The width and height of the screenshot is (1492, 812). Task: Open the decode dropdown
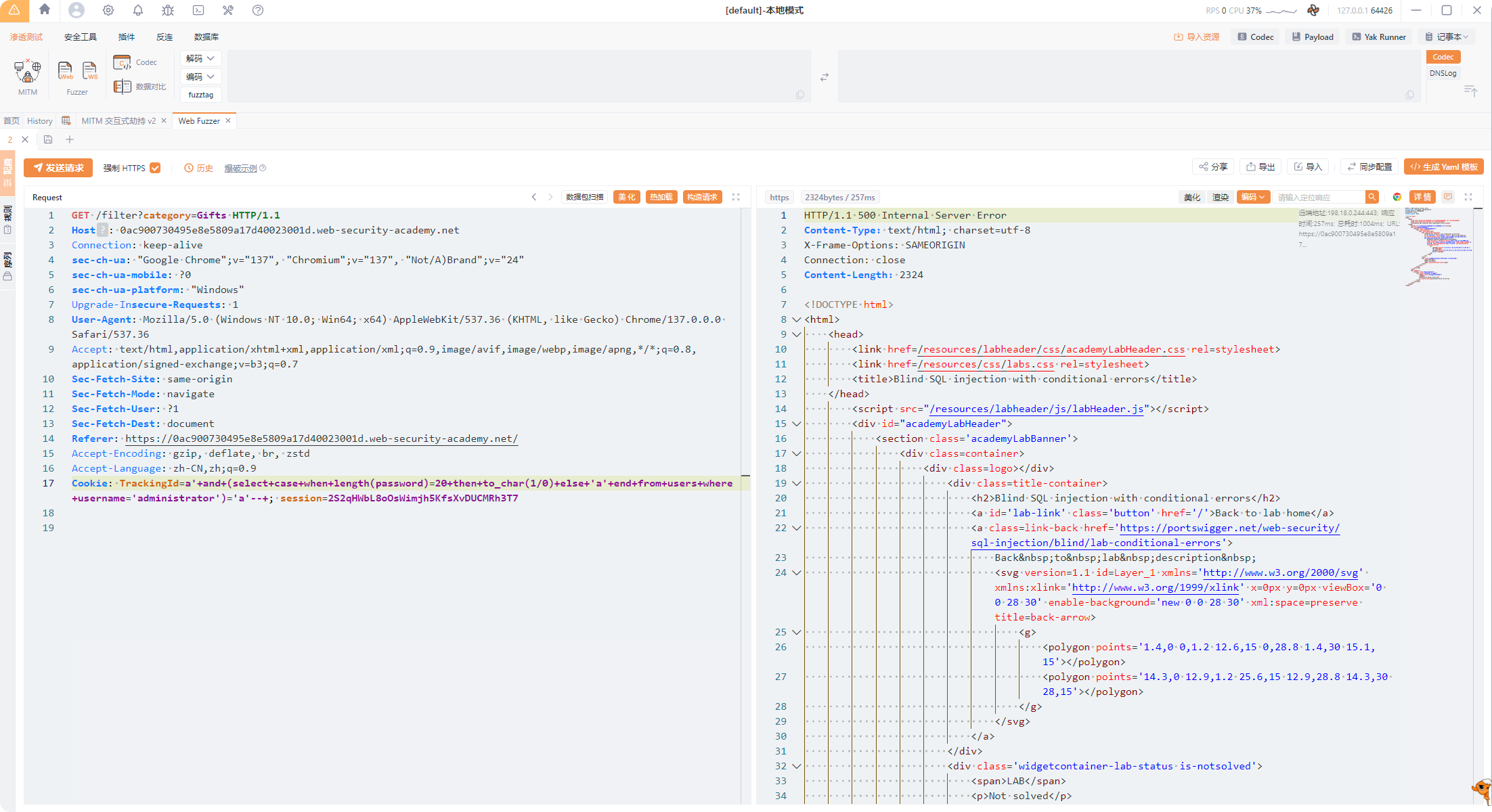[x=200, y=59]
